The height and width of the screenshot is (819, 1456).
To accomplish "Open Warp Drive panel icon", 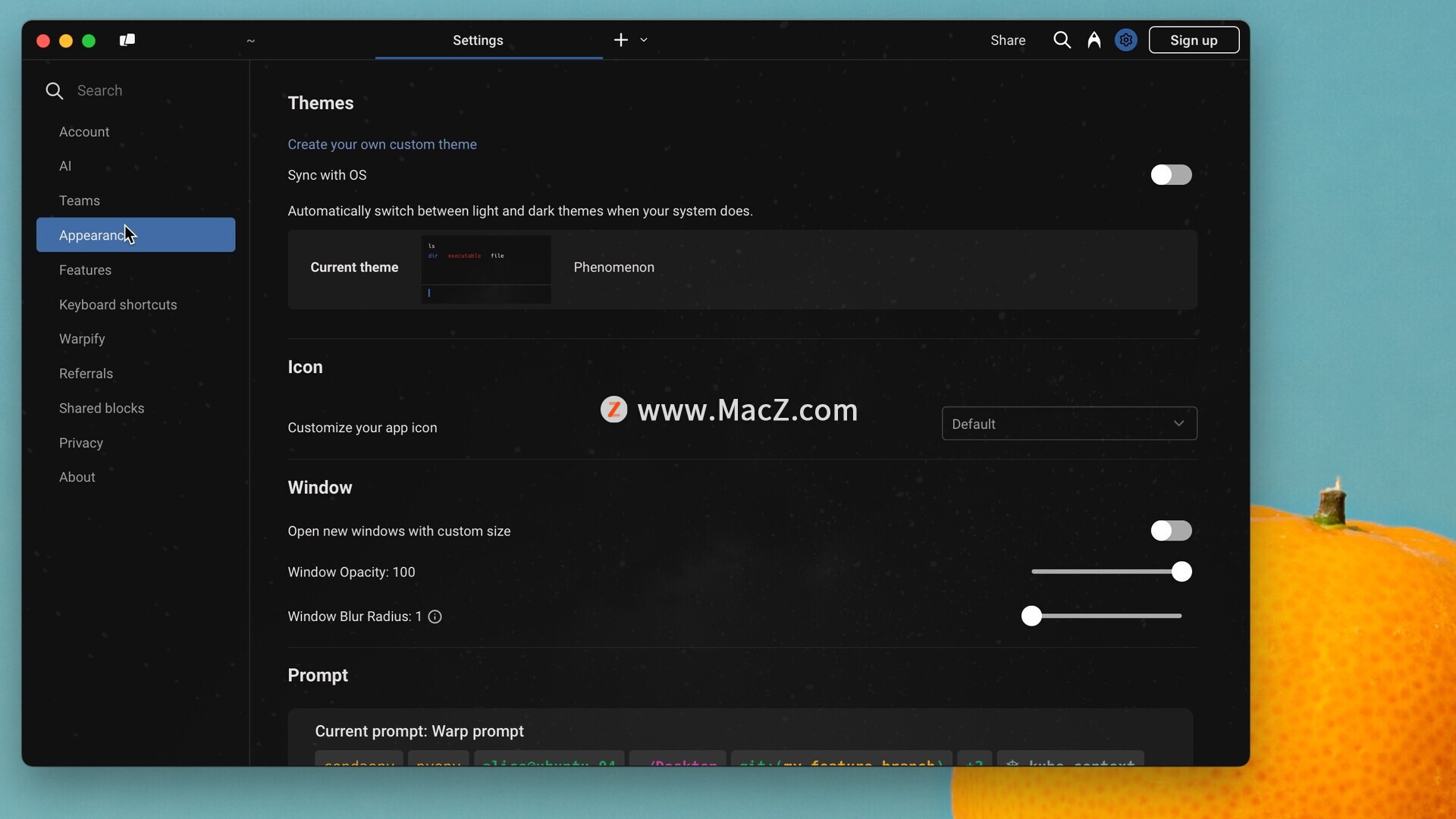I will [127, 40].
